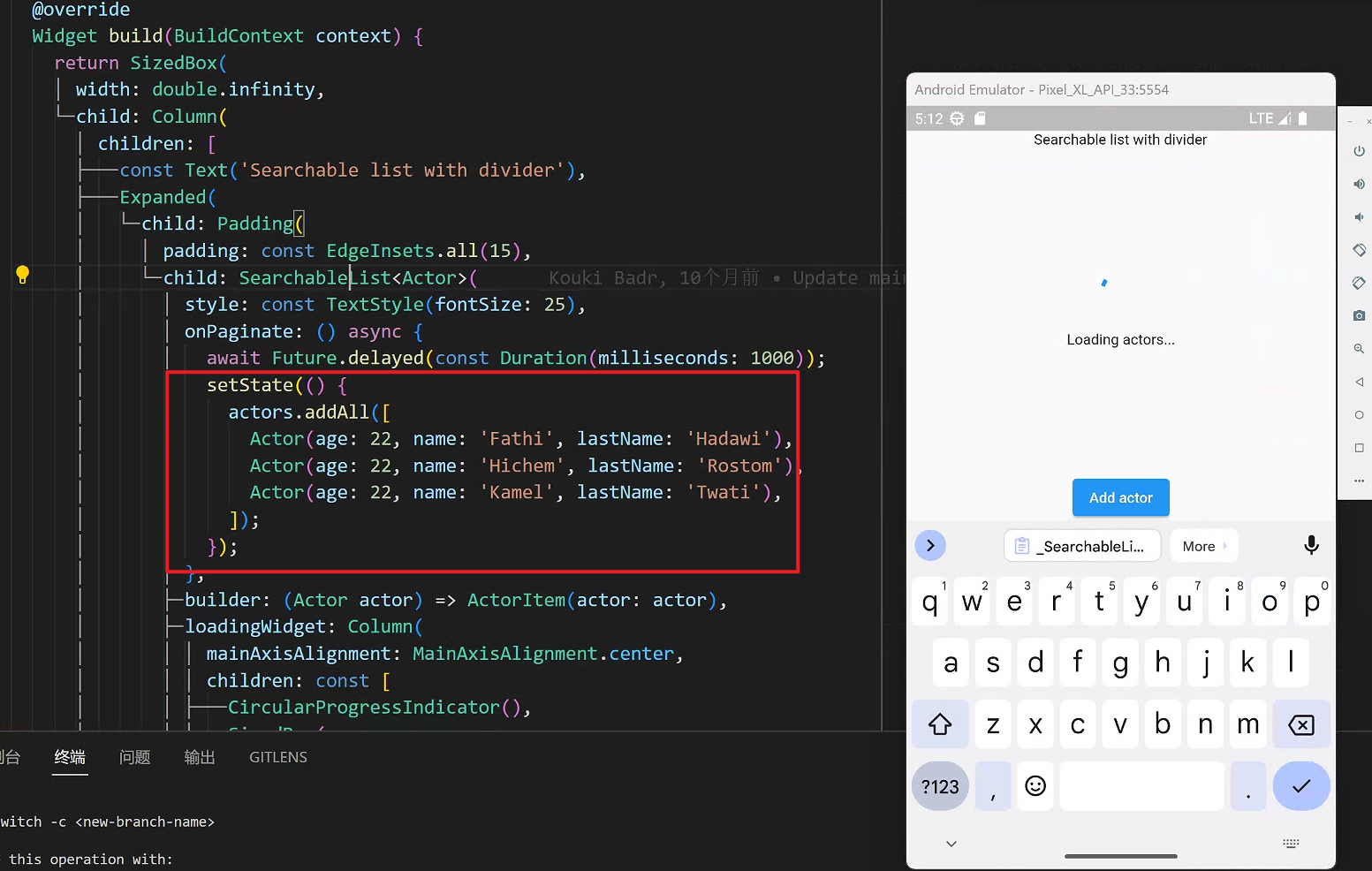Click the quick fix lightbulb in the editor

[x=22, y=274]
